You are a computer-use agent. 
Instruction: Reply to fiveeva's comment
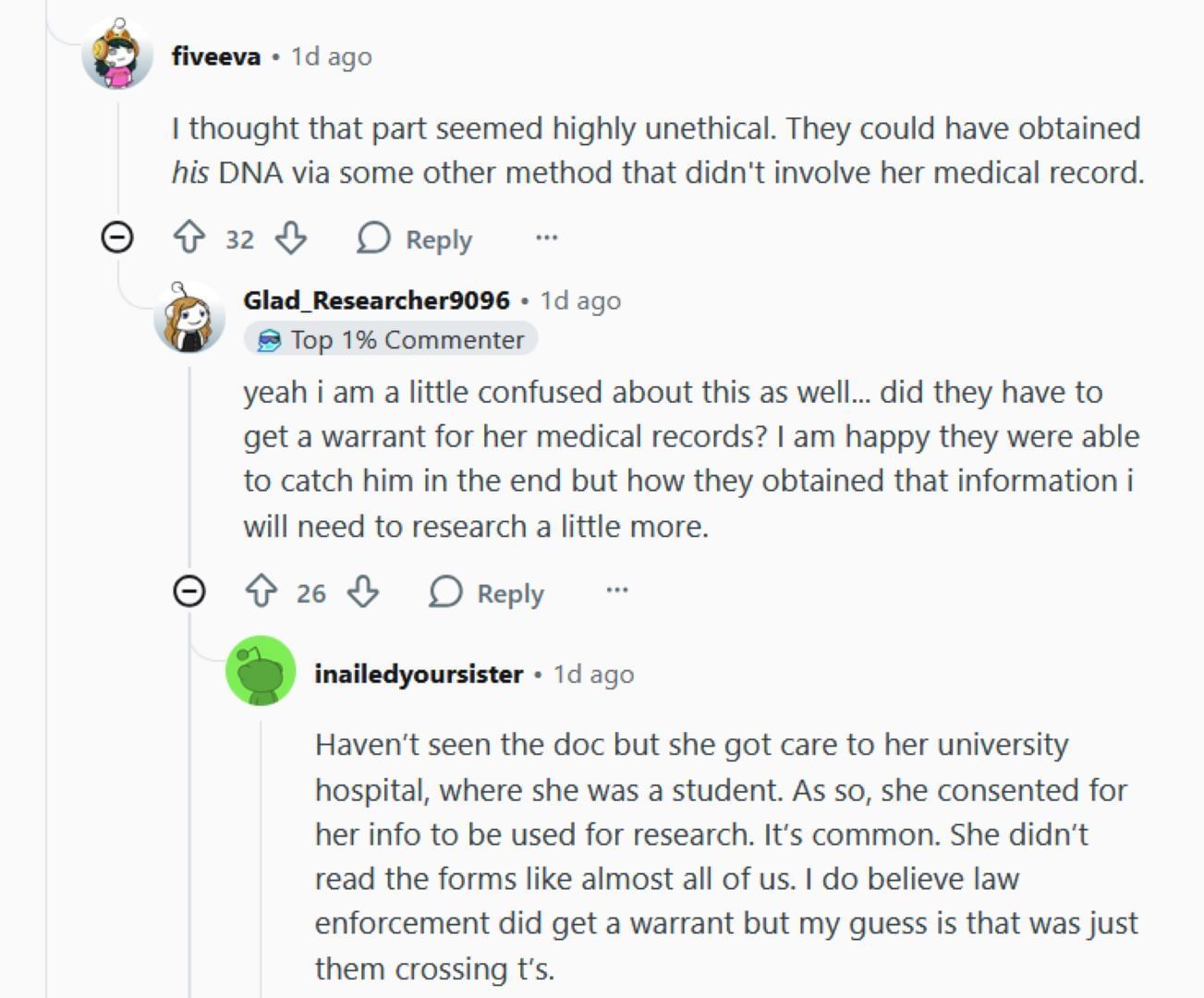(415, 238)
